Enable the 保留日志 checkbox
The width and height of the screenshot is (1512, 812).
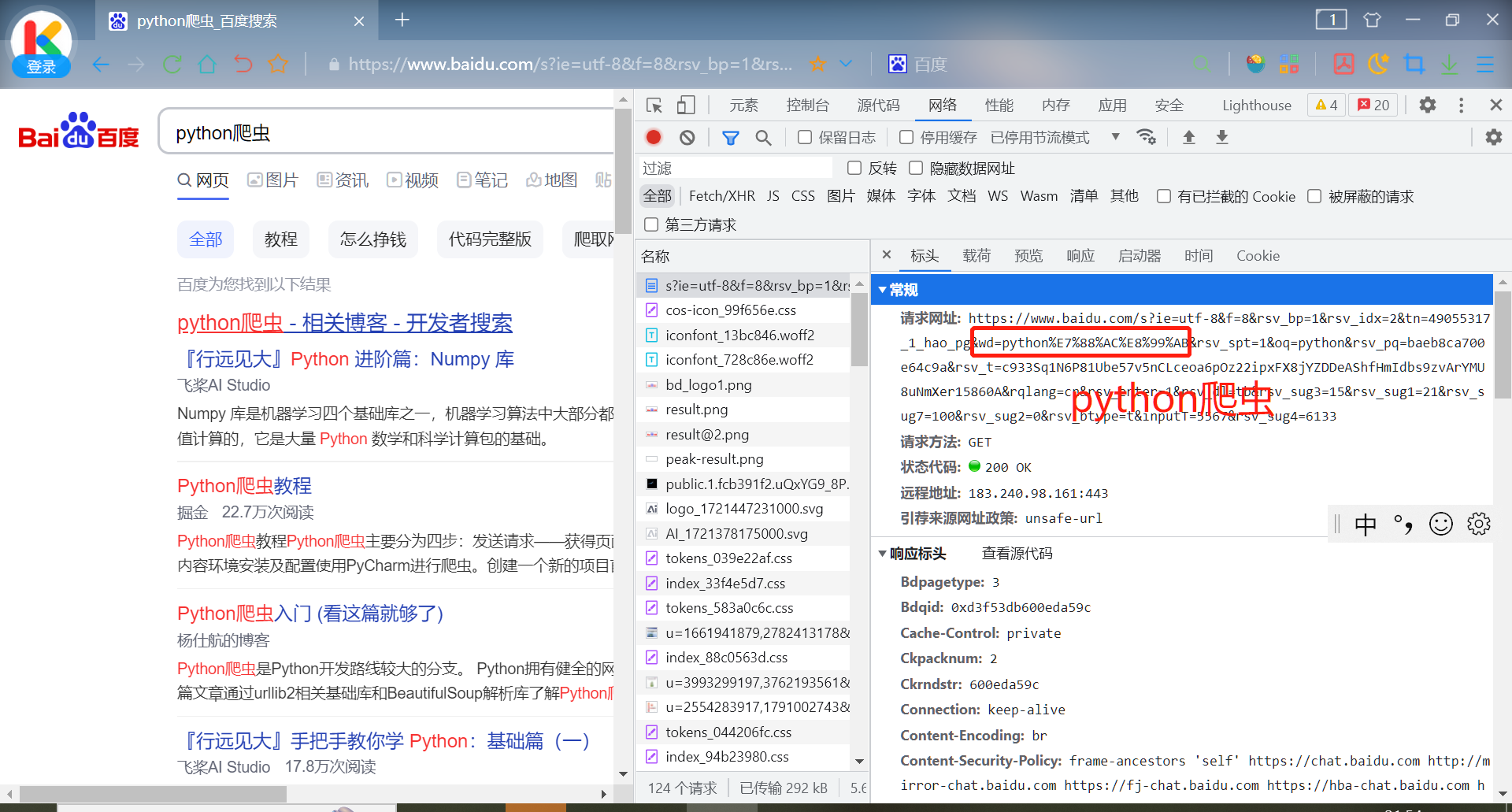pyautogui.click(x=805, y=137)
